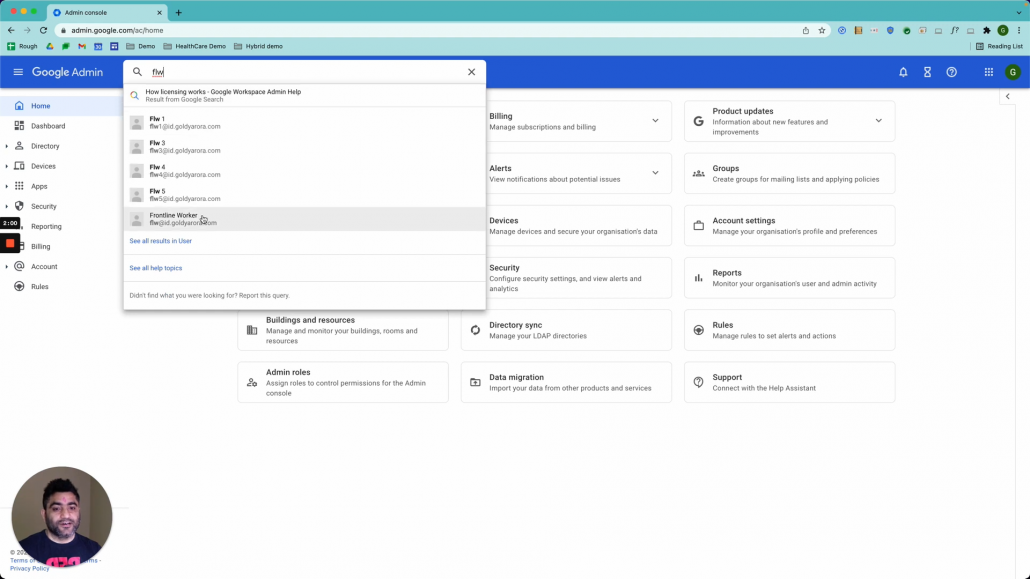1030x579 pixels.
Task: Select user Flw 3 from results
Action: (x=305, y=147)
